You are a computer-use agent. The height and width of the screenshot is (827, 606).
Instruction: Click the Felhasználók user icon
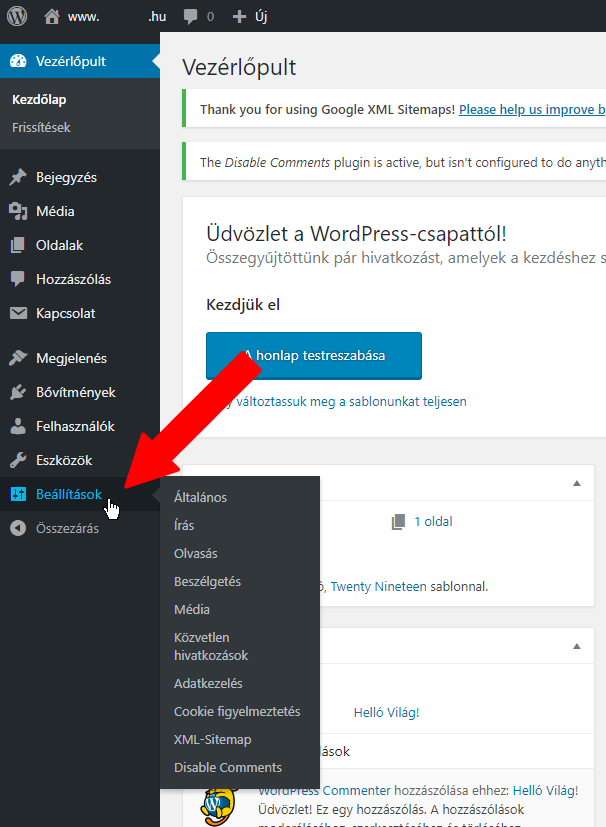pos(18,426)
